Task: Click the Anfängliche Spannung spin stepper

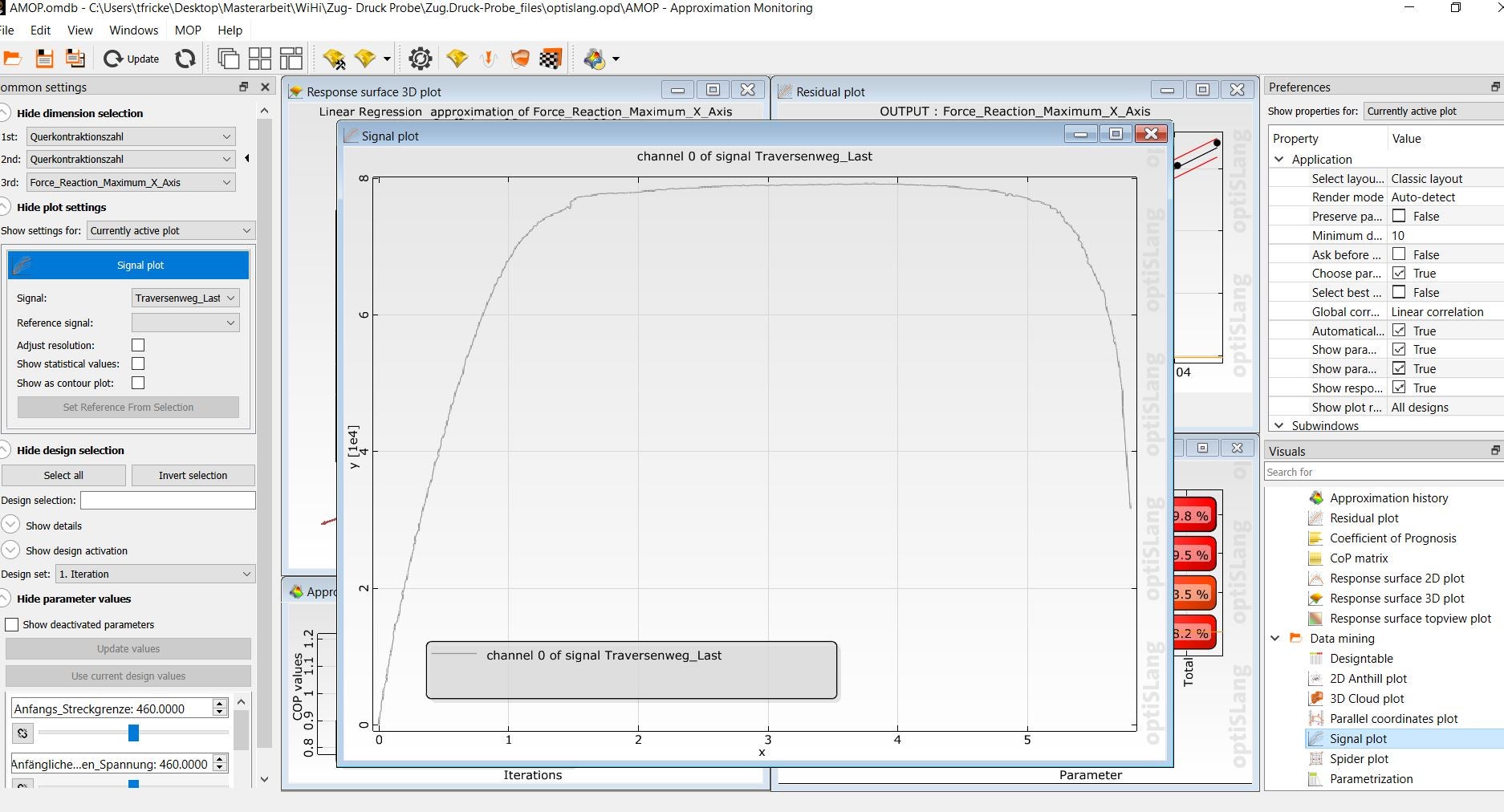Action: tap(220, 764)
